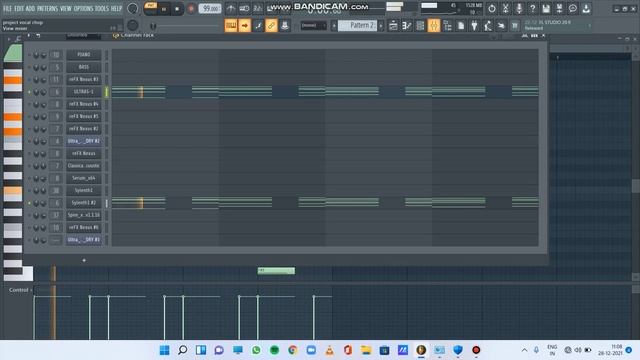Click the main volume knob

(x=133, y=8)
